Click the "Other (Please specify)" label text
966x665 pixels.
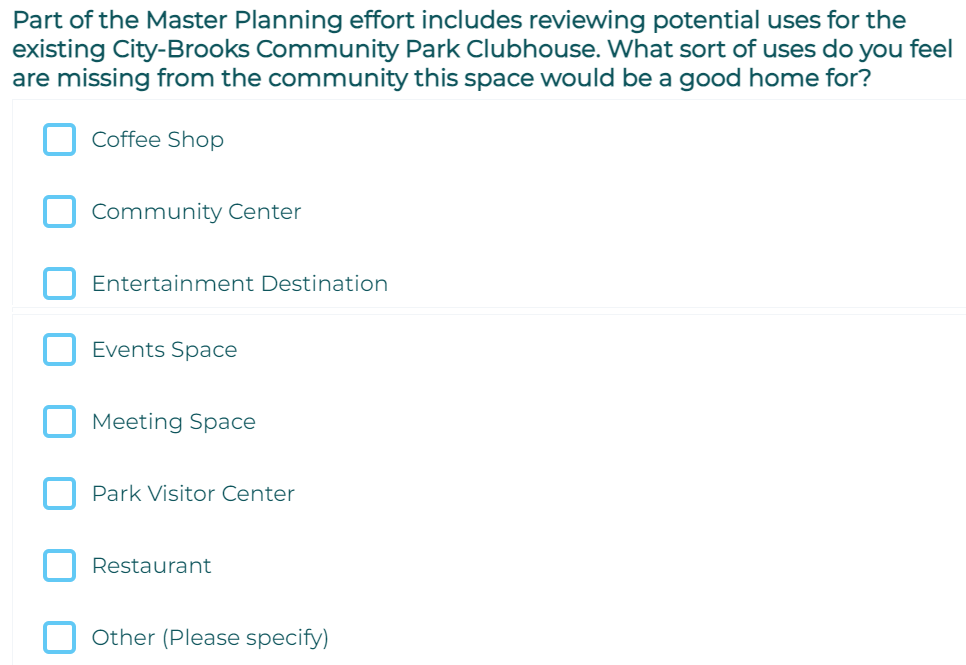[210, 638]
